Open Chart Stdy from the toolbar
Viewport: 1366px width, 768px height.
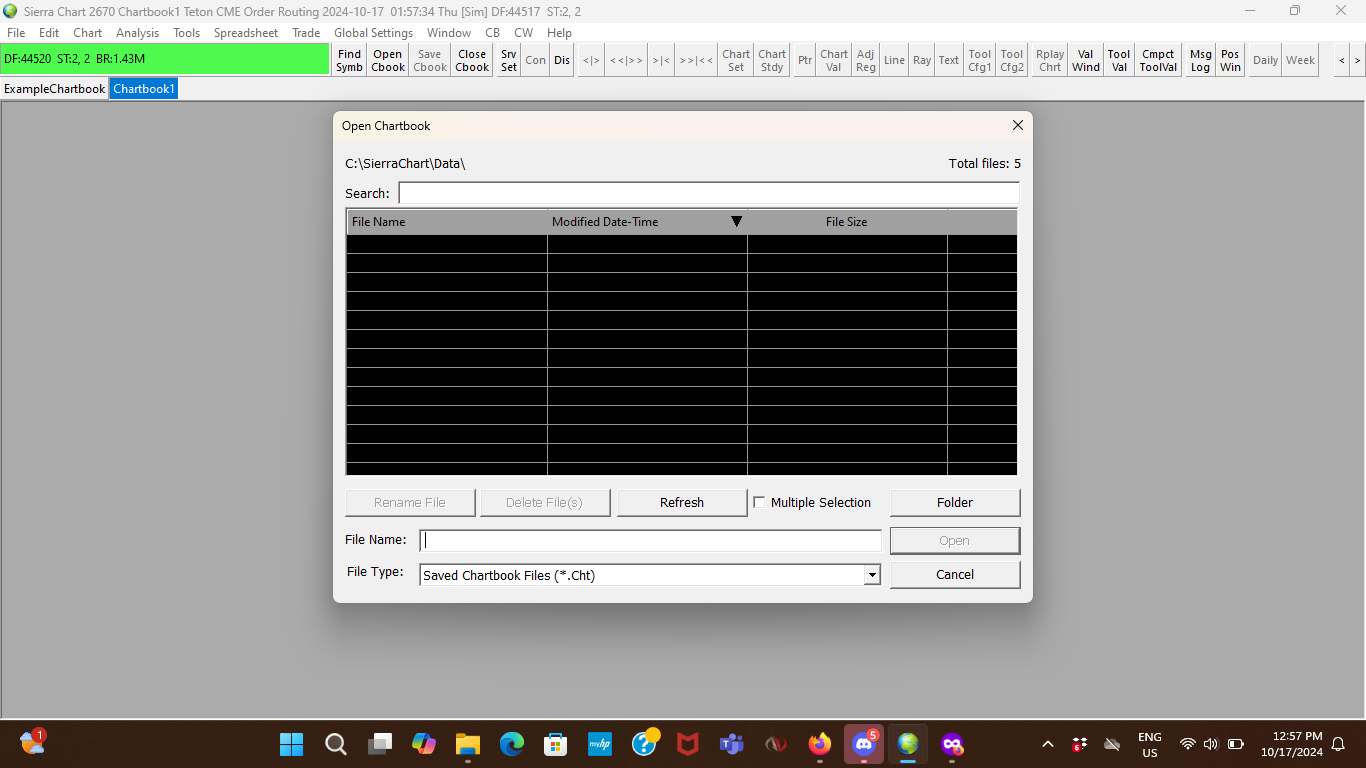[x=772, y=60]
